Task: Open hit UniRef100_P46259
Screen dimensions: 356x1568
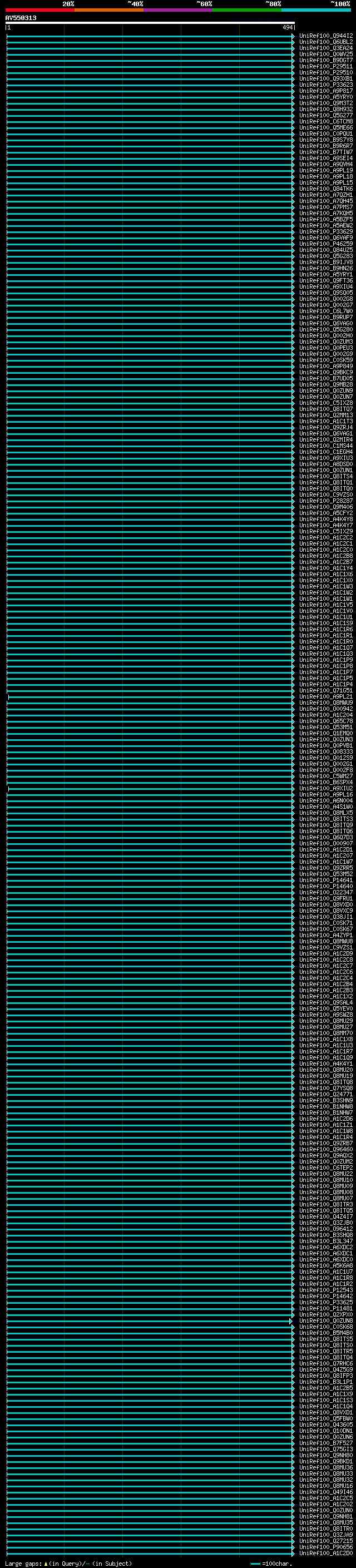Action: tap(326, 244)
